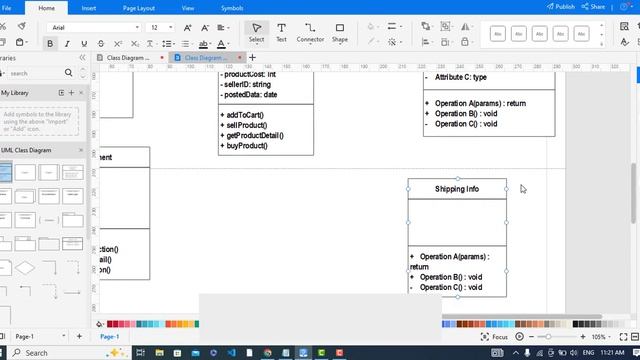Collapse the Libraries panel

coord(82,58)
